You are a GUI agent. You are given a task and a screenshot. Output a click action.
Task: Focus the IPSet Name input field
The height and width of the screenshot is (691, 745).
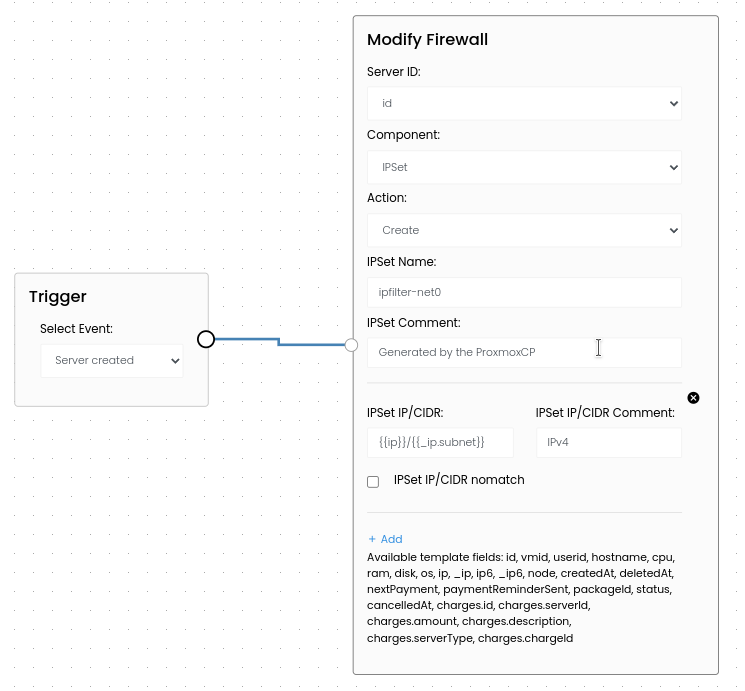(x=524, y=293)
